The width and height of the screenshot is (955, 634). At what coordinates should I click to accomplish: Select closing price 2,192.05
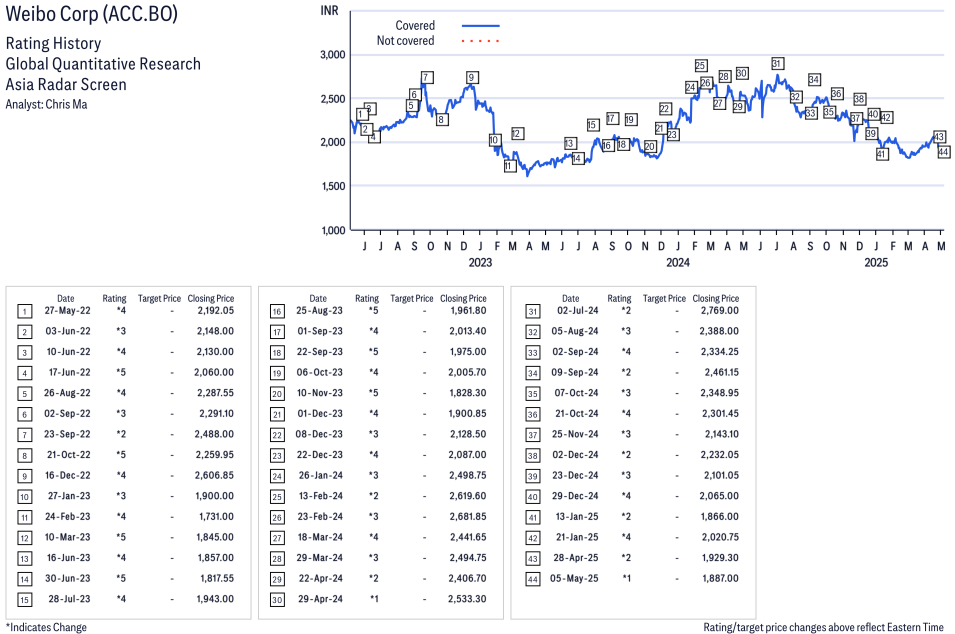215,311
